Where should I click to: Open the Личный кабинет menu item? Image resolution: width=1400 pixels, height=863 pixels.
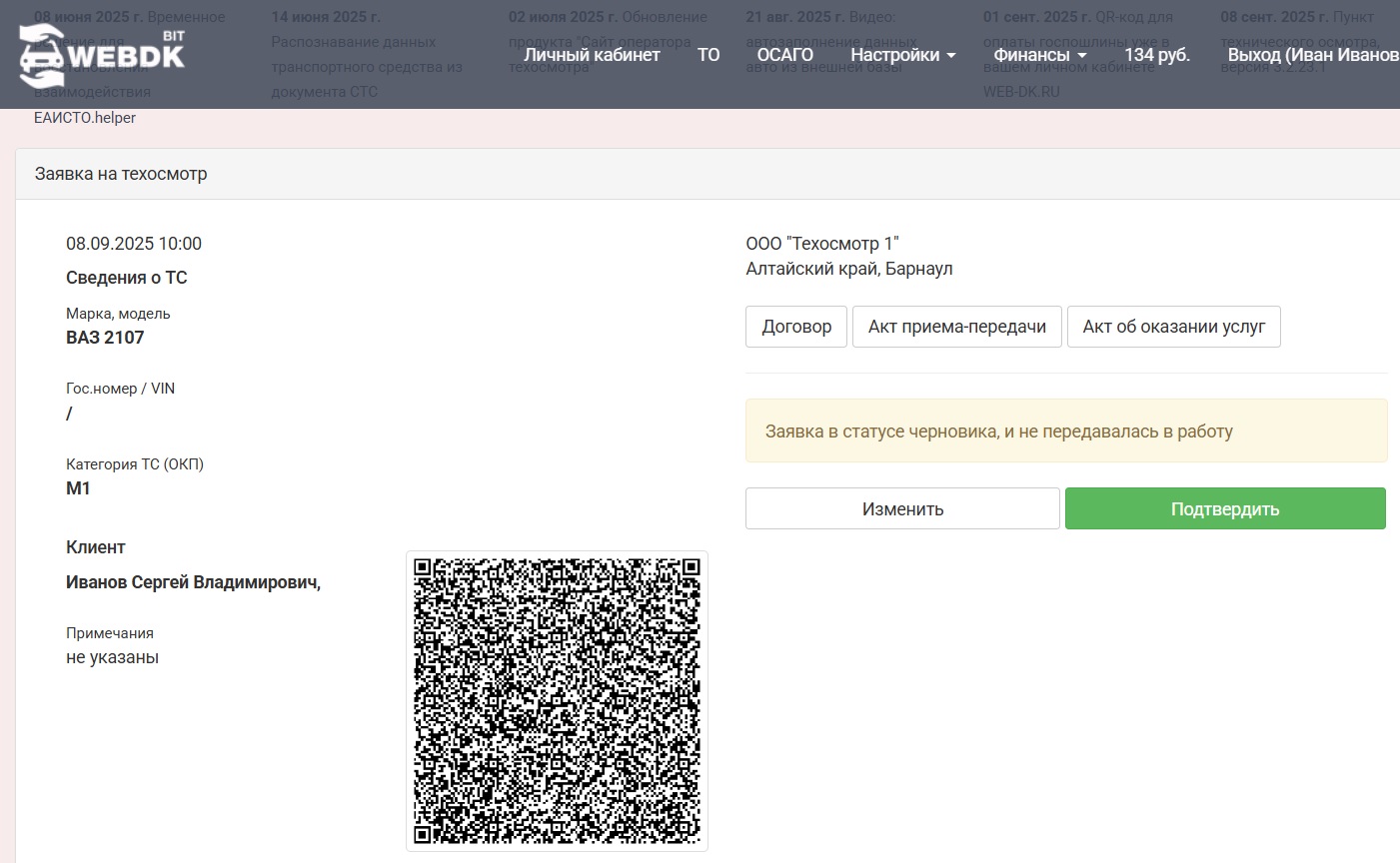click(x=592, y=55)
